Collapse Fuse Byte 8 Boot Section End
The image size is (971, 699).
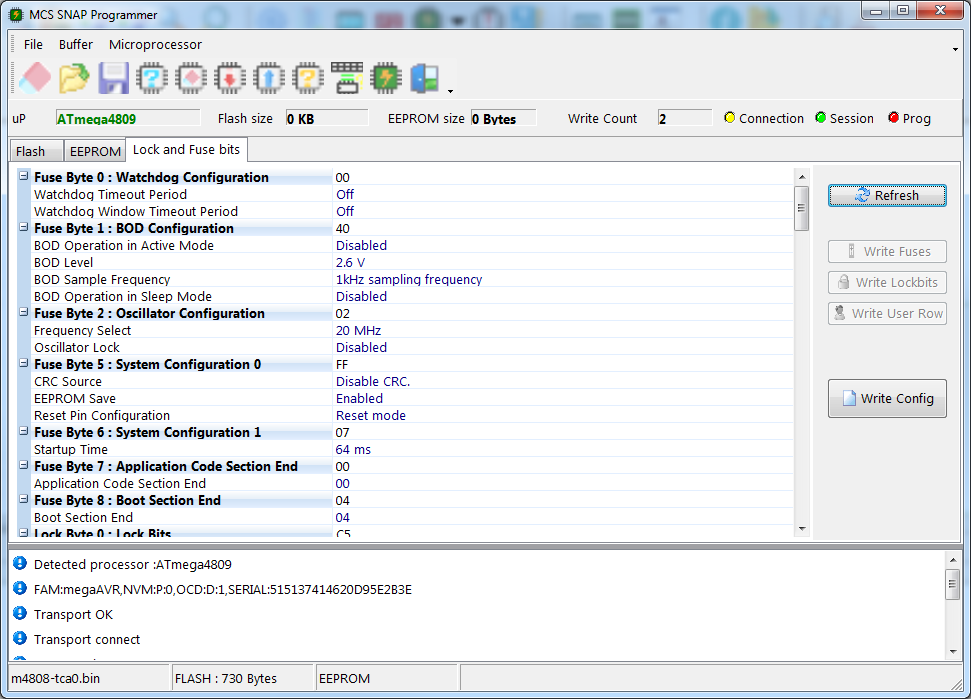(24, 499)
